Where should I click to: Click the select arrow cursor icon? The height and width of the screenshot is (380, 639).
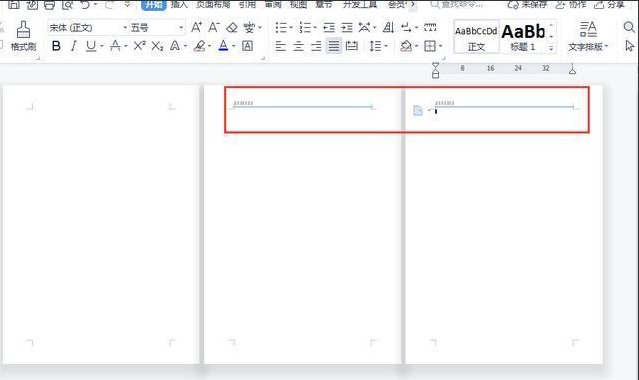(x=630, y=46)
